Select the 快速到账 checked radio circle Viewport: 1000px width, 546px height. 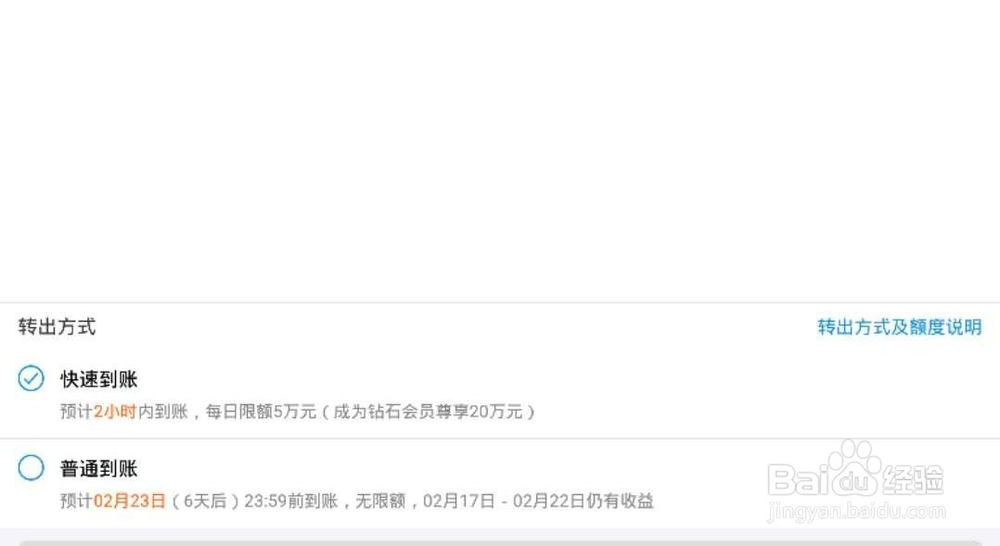pos(31,378)
